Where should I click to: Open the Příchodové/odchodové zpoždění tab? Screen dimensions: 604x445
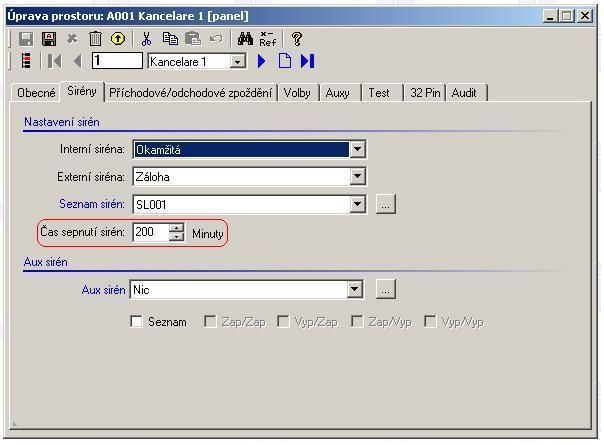190,92
